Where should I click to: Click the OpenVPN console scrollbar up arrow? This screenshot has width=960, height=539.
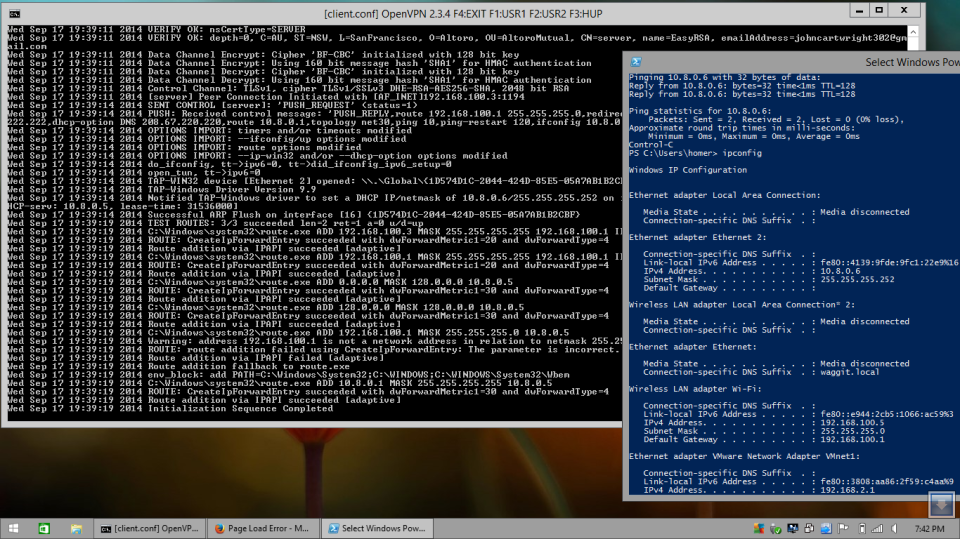click(913, 32)
